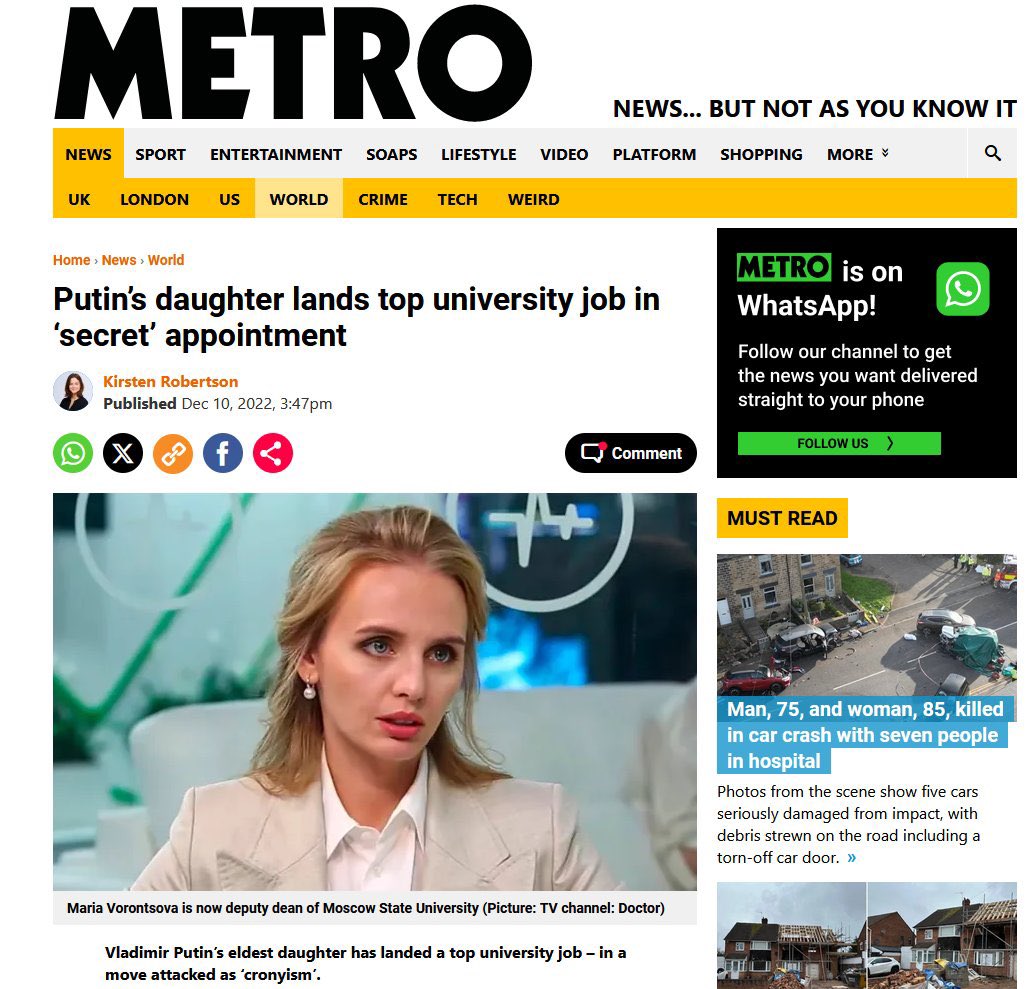Viewport: 1026px width, 989px height.
Task: Share article on X icon
Action: 123,453
